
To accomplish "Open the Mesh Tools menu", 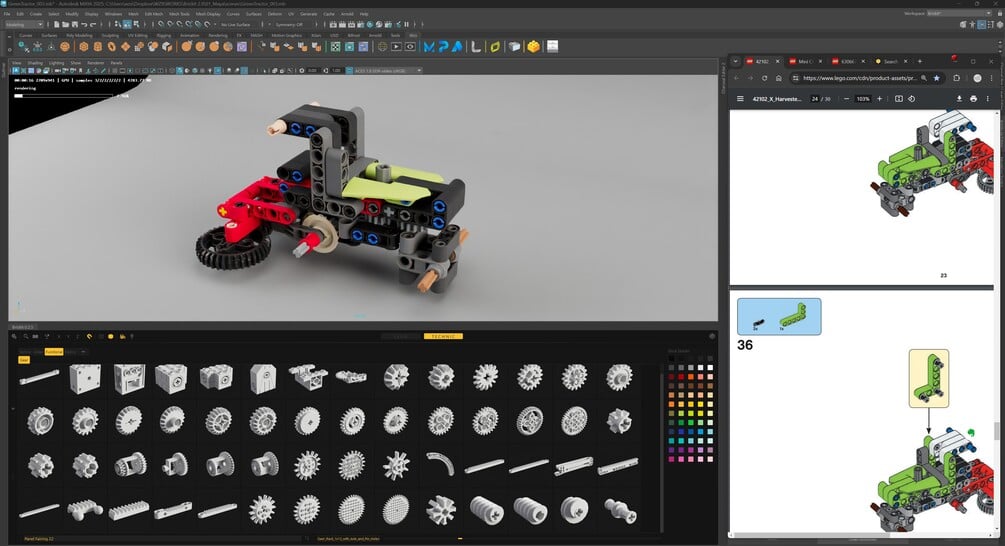I will [x=179, y=13].
